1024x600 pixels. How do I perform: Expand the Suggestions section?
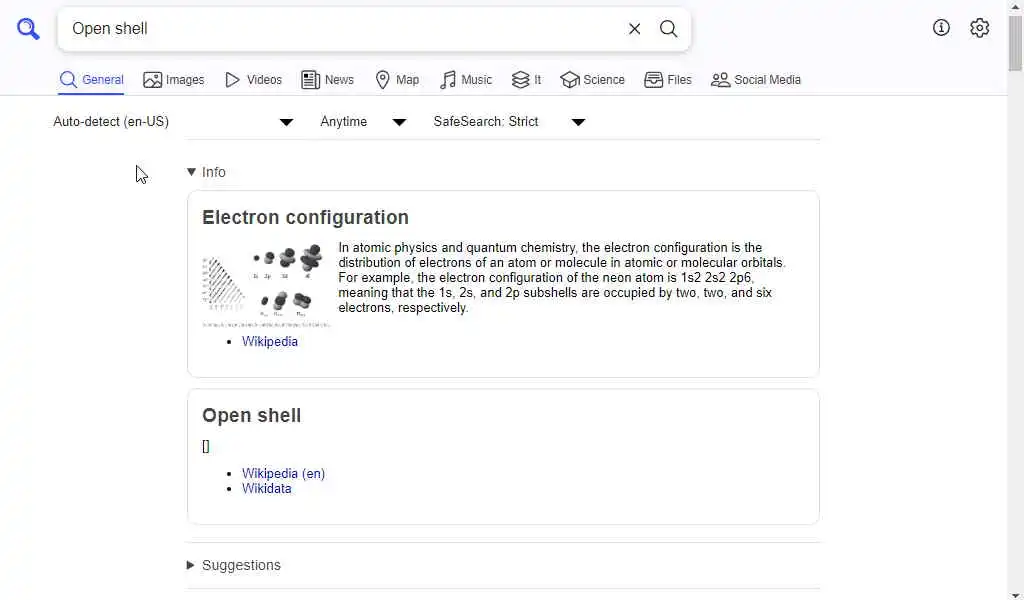233,565
